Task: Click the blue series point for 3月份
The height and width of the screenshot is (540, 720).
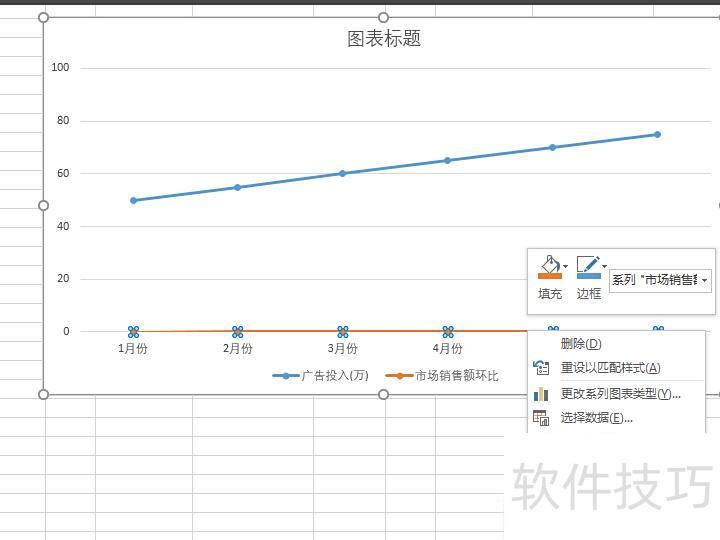Action: click(342, 174)
